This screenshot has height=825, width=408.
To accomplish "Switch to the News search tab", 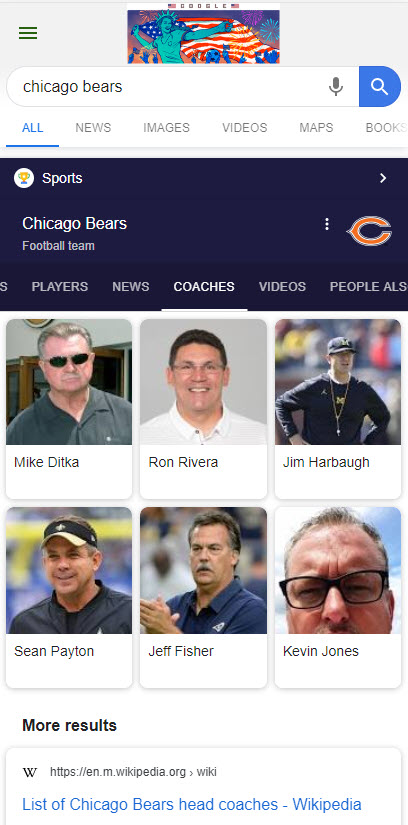I will (x=93, y=128).
